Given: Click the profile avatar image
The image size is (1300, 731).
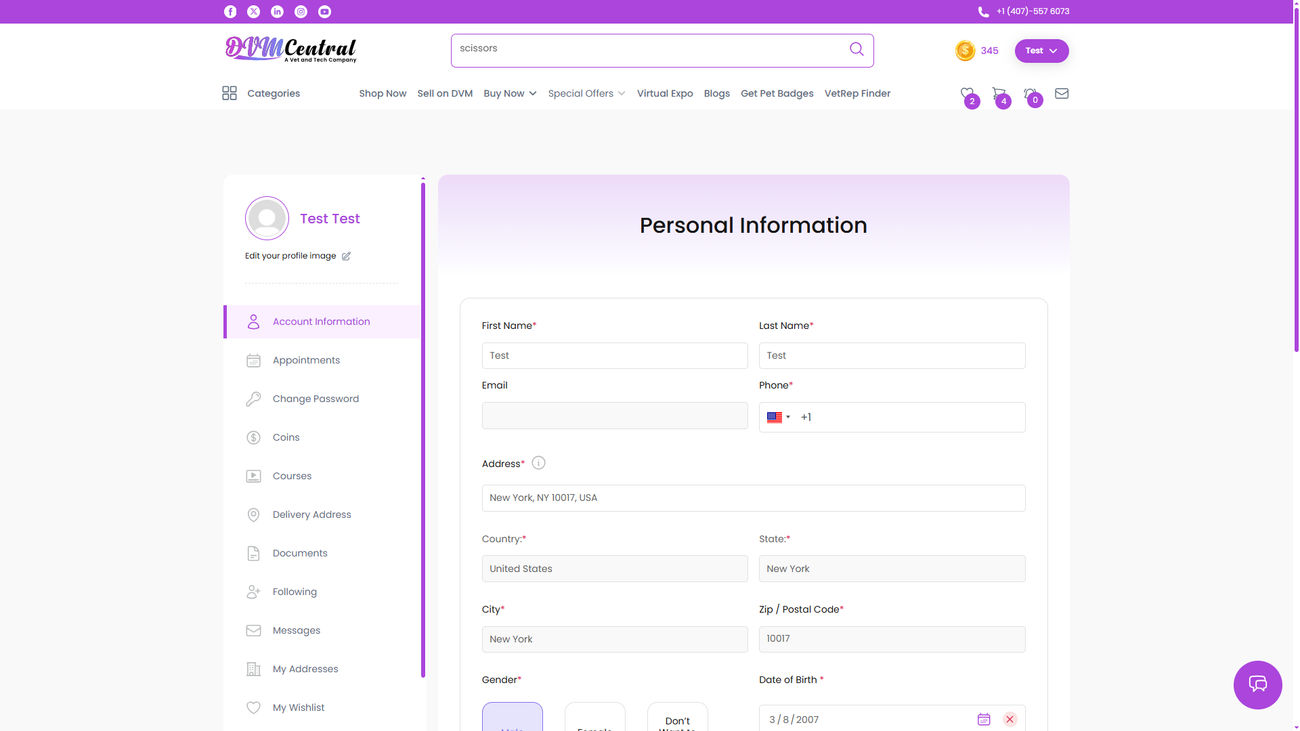Looking at the screenshot, I should pos(267,218).
